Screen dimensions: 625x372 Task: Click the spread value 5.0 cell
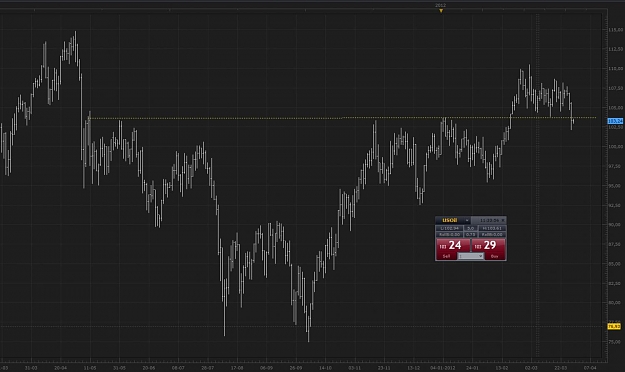[471, 228]
